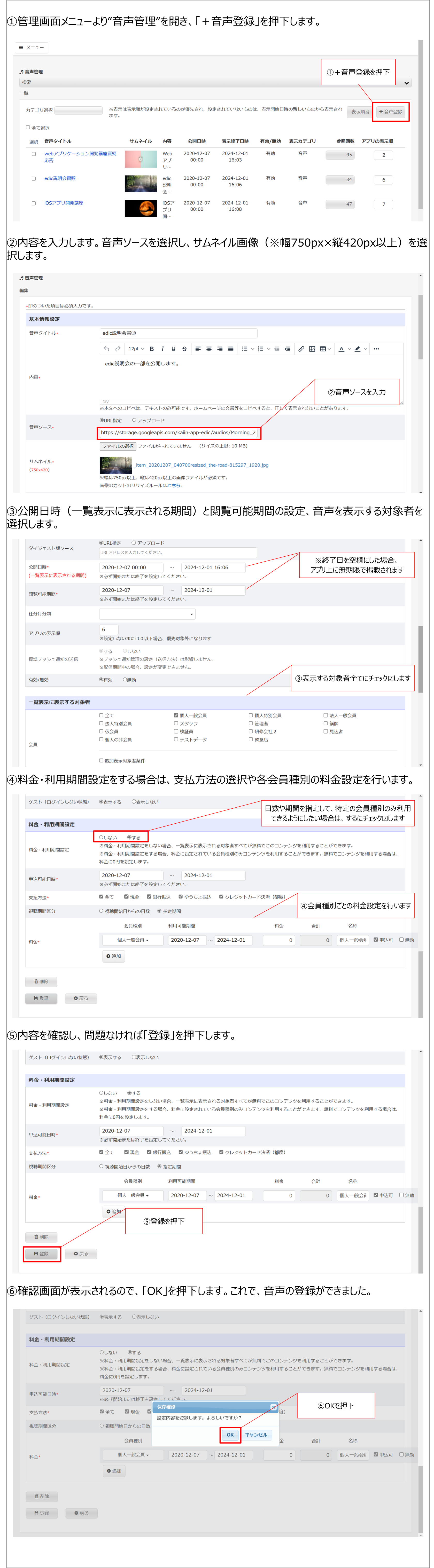
Task: Open the text color dropdown arrow
Action: (x=349, y=349)
